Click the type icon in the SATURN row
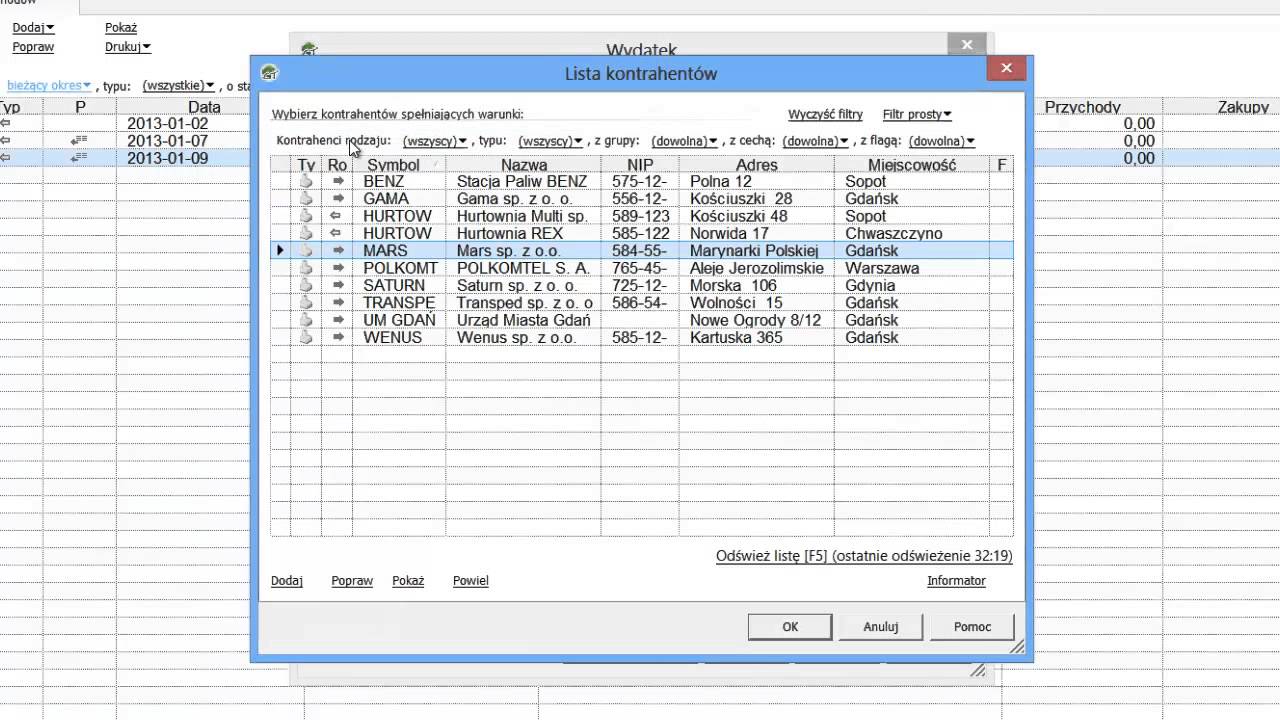The height and width of the screenshot is (720, 1280). pyautogui.click(x=306, y=285)
